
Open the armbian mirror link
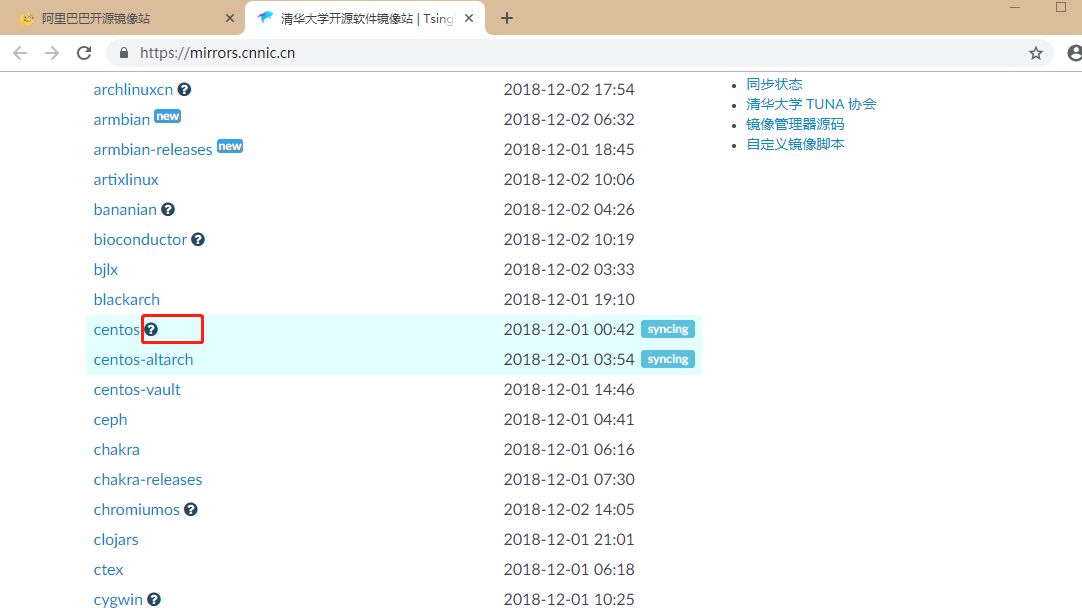point(121,119)
